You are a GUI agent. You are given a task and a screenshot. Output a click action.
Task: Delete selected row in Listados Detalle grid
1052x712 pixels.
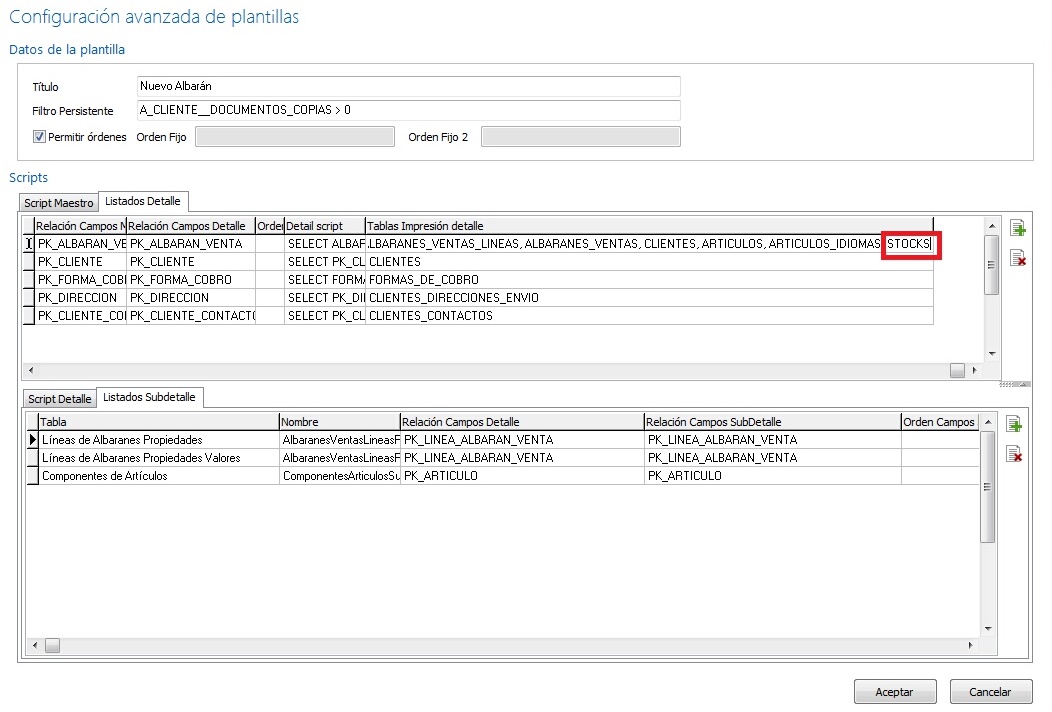(1018, 259)
